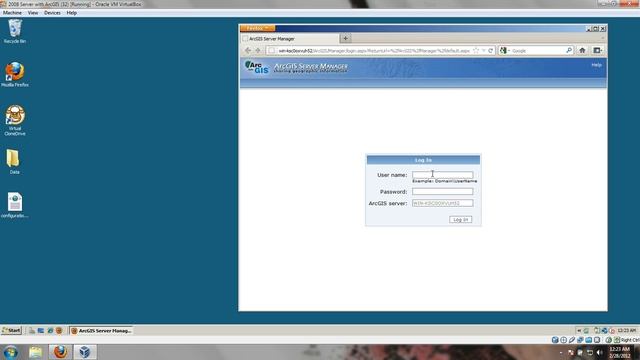Click the PowerShell quick launch icon
The height and width of the screenshot is (360, 640).
(x=41, y=331)
